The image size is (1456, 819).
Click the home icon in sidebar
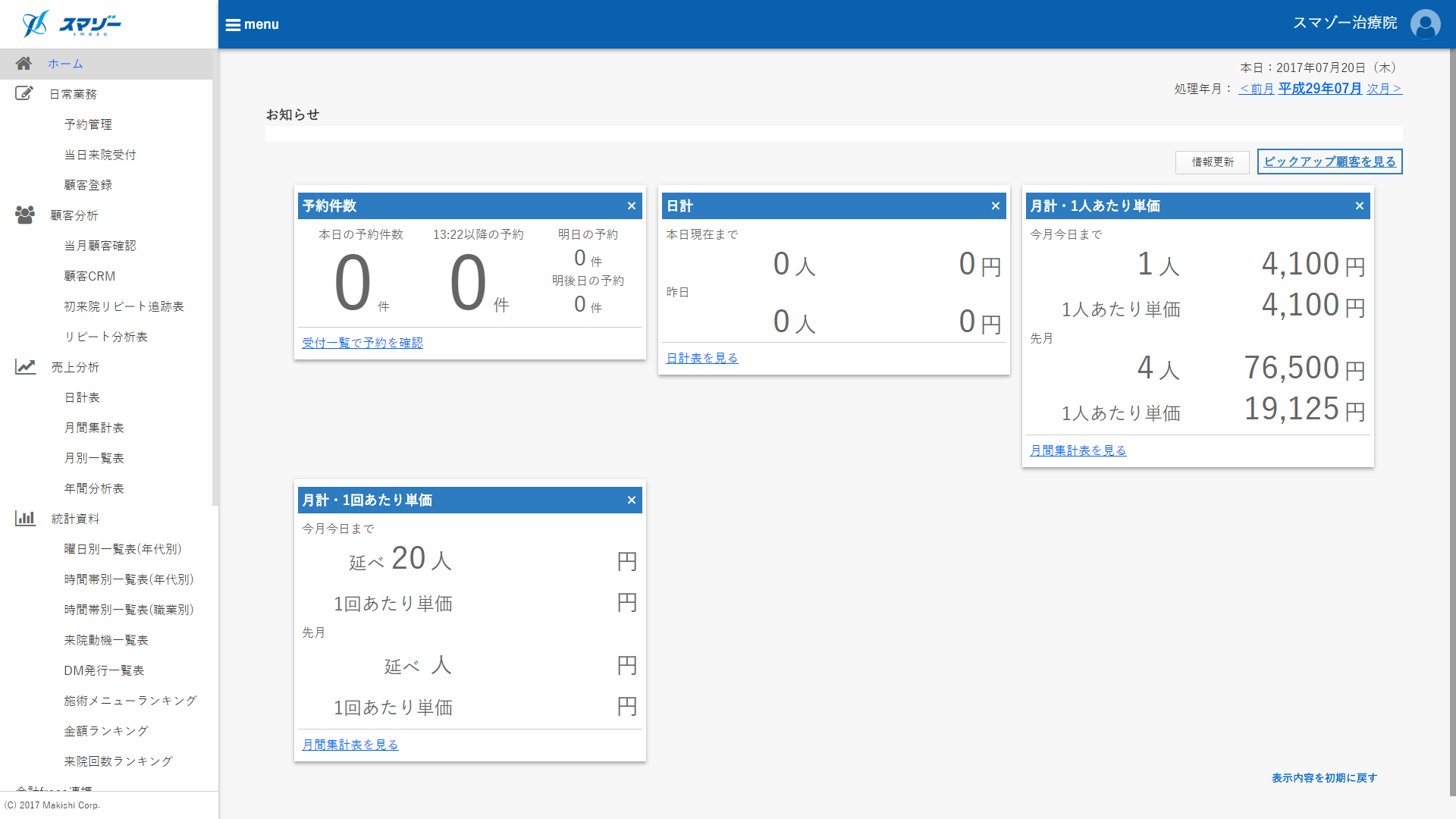(x=24, y=64)
